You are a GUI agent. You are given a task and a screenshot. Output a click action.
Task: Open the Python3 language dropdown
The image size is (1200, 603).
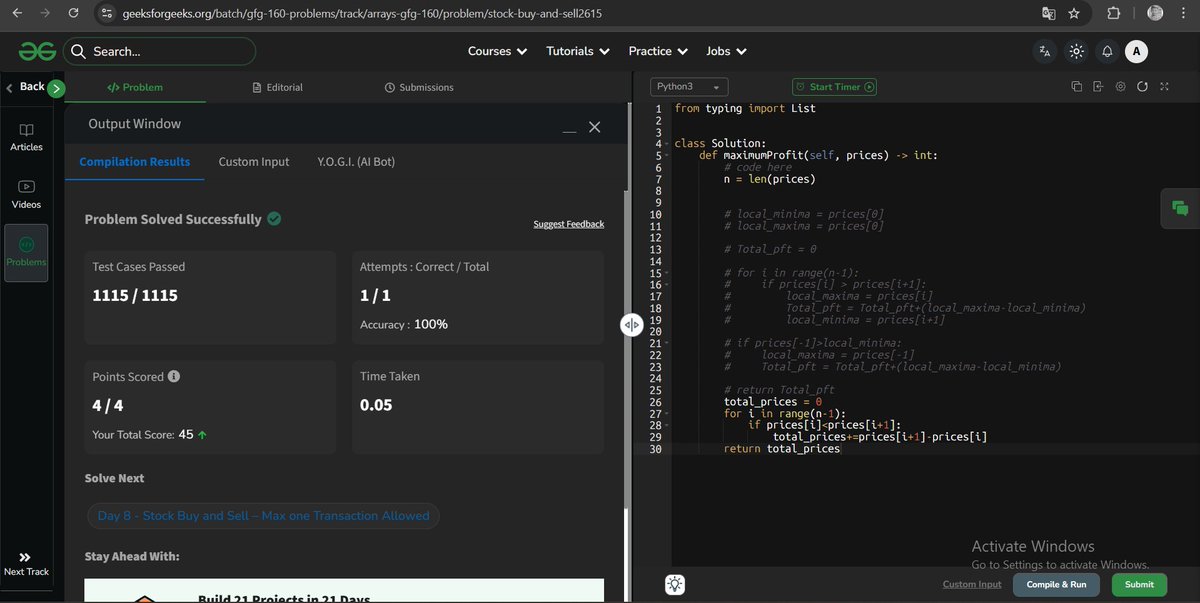click(x=689, y=87)
